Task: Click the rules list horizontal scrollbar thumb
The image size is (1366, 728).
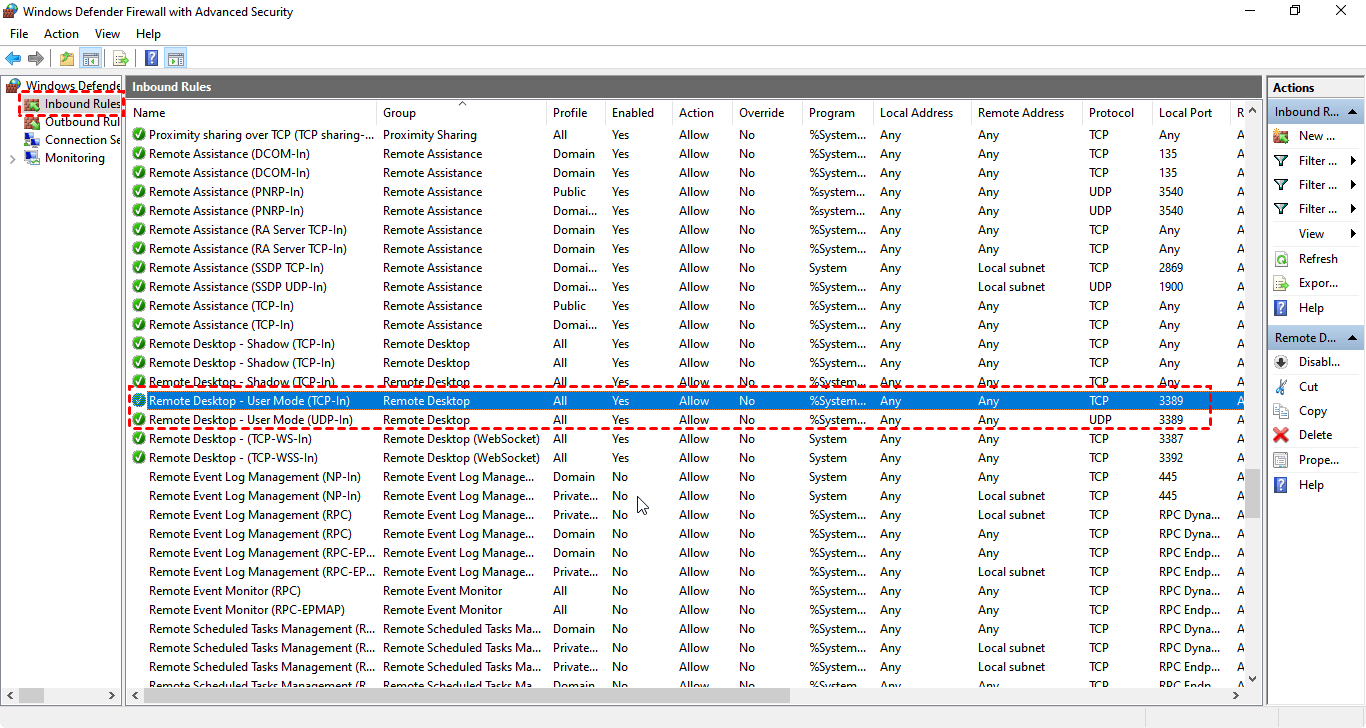Action: point(467,695)
